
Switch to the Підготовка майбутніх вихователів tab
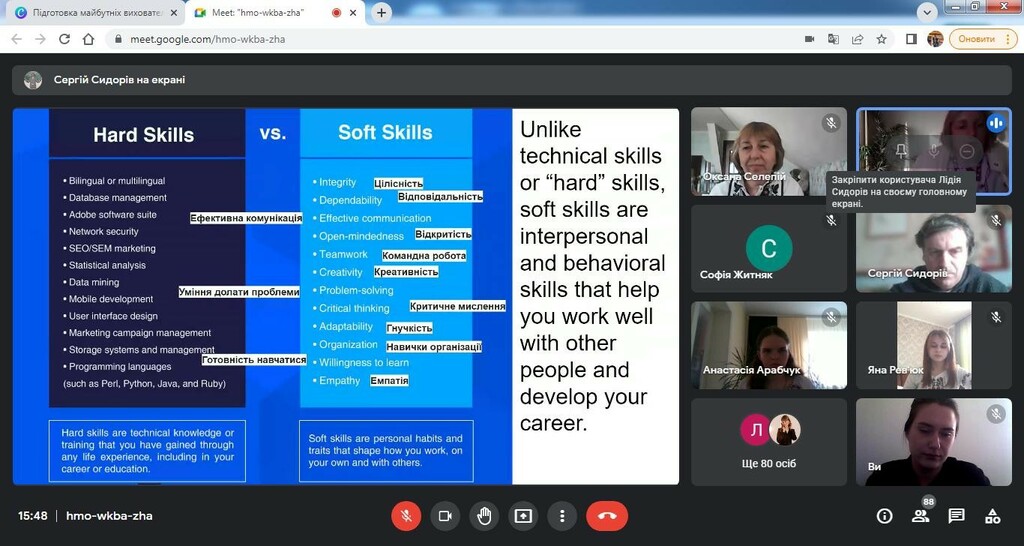click(x=97, y=13)
